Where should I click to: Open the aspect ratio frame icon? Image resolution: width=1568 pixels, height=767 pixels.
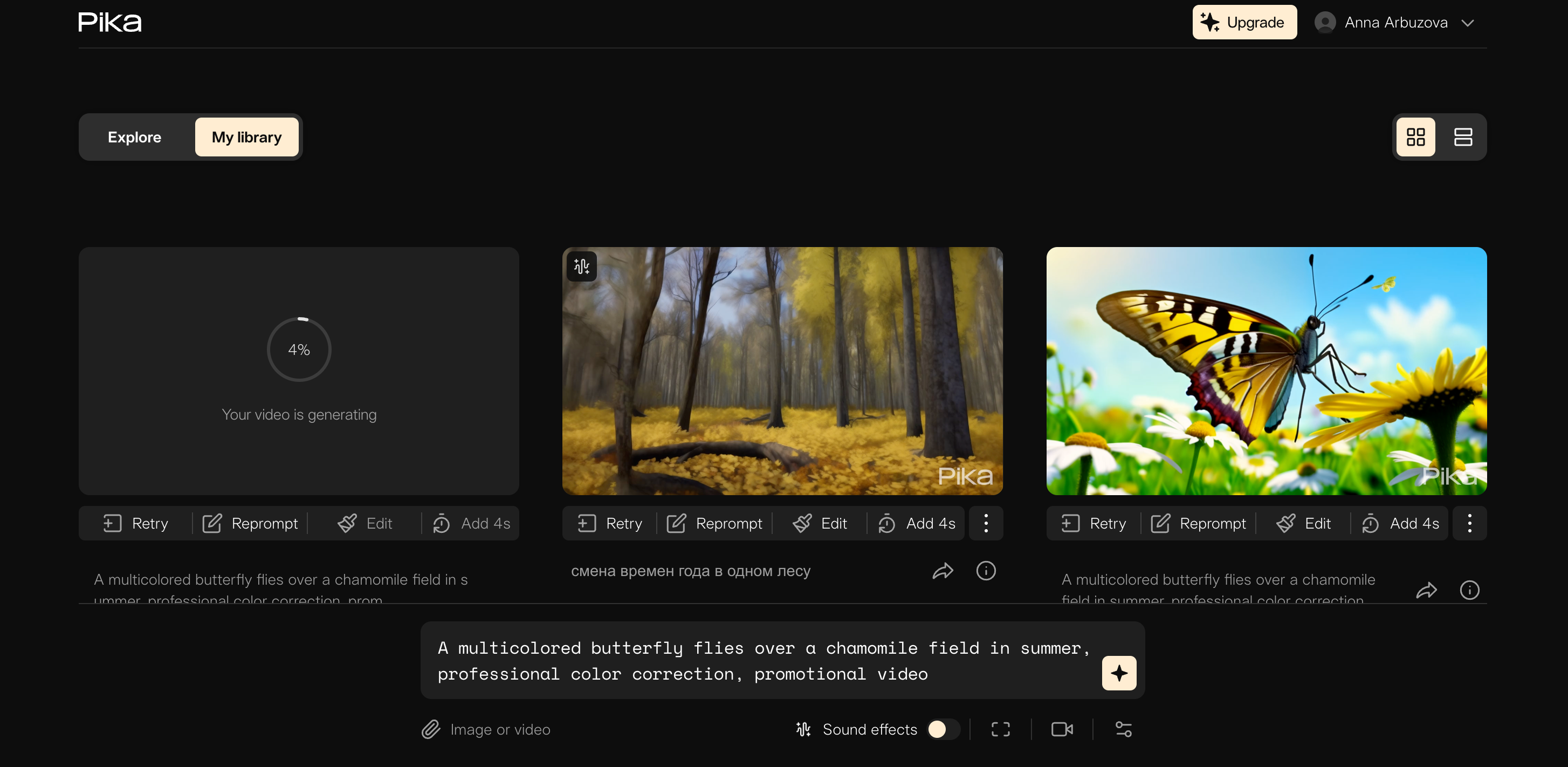click(x=1000, y=729)
